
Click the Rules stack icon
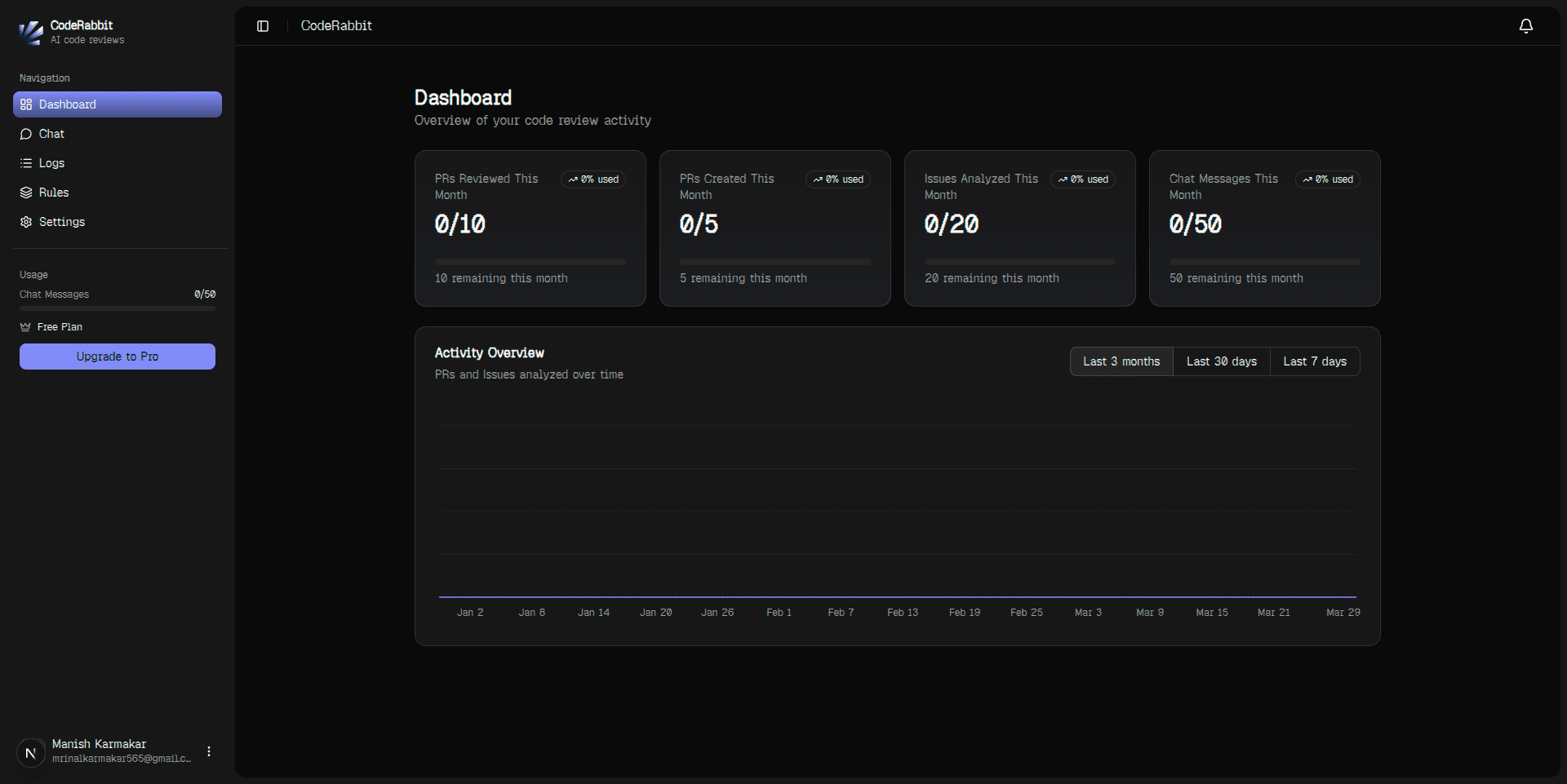(x=25, y=193)
